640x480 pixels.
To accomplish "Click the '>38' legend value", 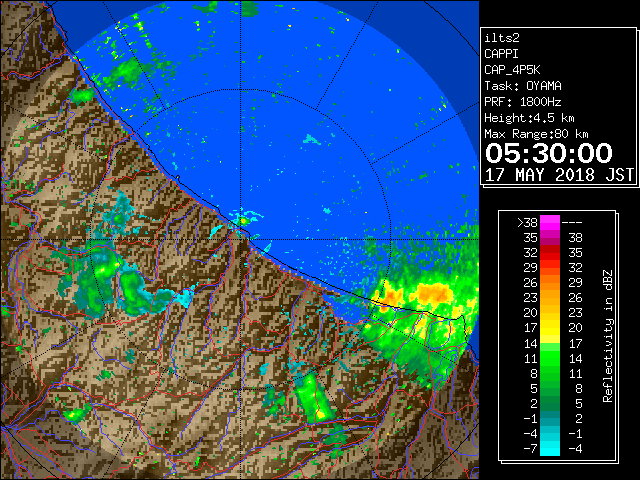I will tap(527, 223).
